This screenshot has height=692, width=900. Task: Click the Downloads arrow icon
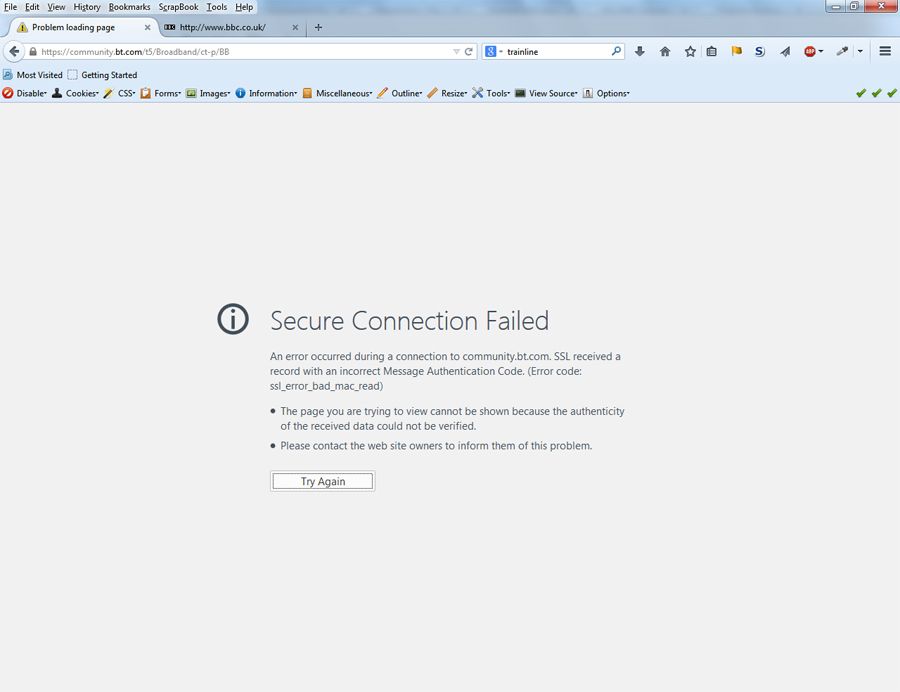pyautogui.click(x=640, y=51)
